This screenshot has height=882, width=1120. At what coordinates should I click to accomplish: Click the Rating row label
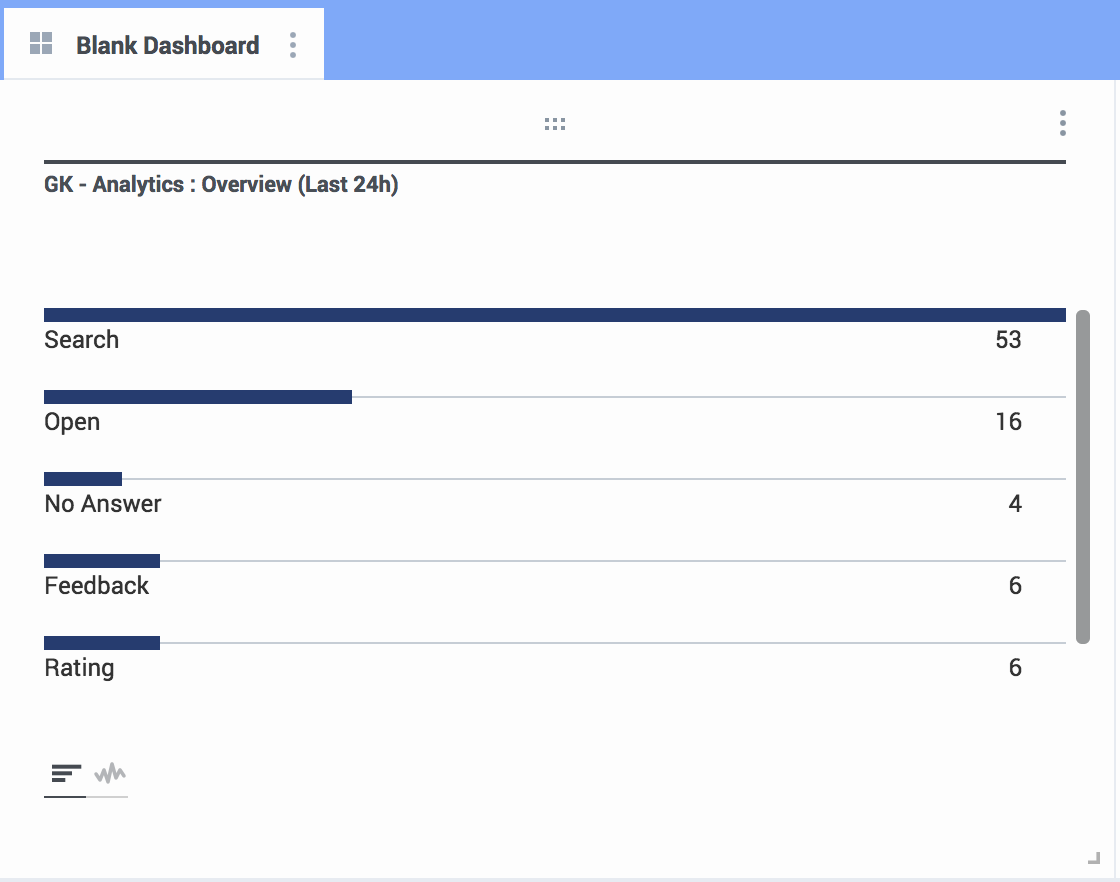click(79, 668)
